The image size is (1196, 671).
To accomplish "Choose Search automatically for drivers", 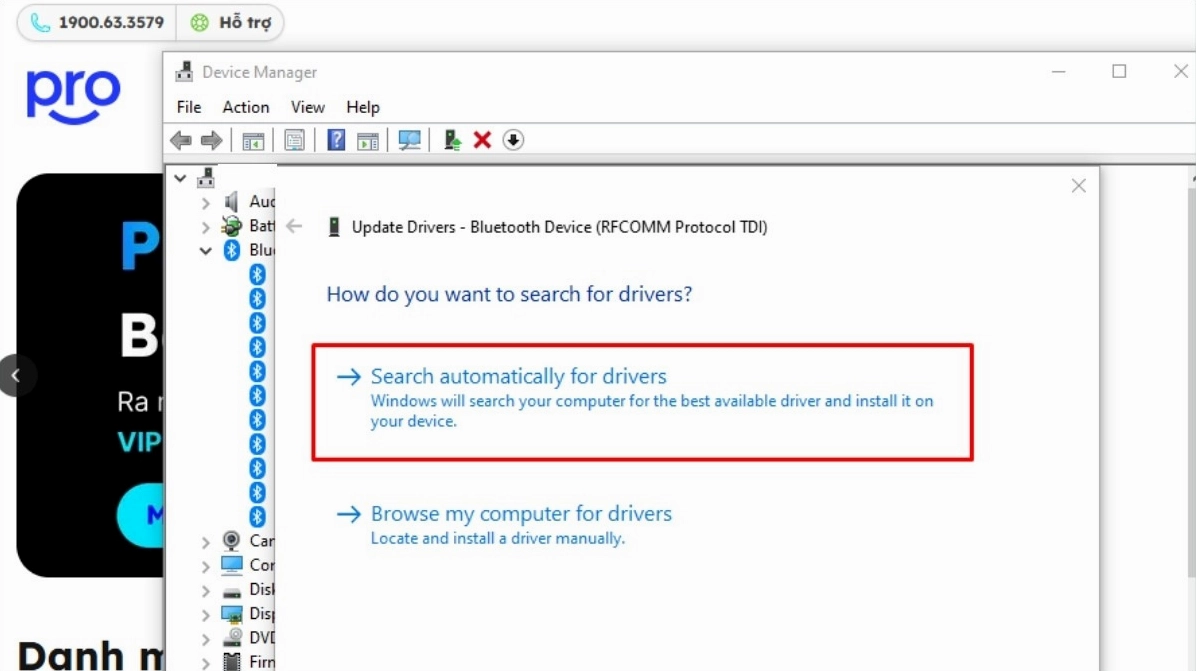I will coord(518,376).
